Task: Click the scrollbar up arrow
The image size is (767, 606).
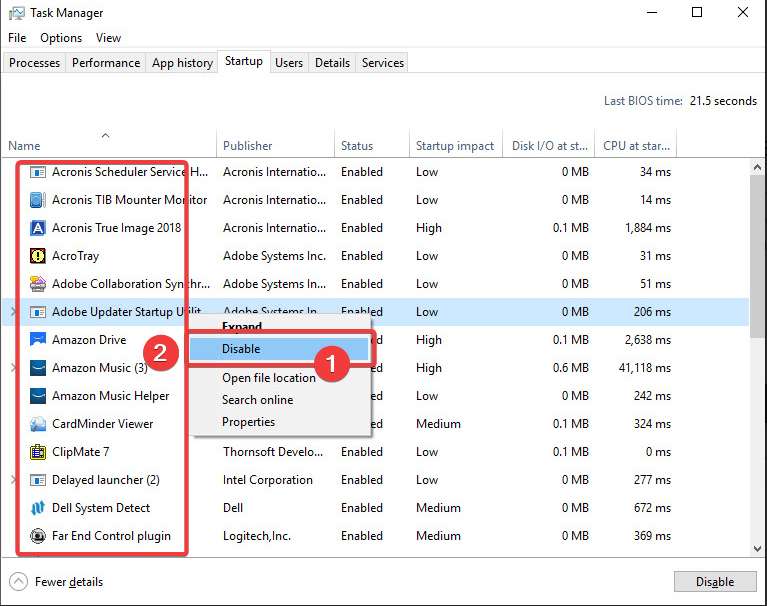Action: click(x=757, y=167)
